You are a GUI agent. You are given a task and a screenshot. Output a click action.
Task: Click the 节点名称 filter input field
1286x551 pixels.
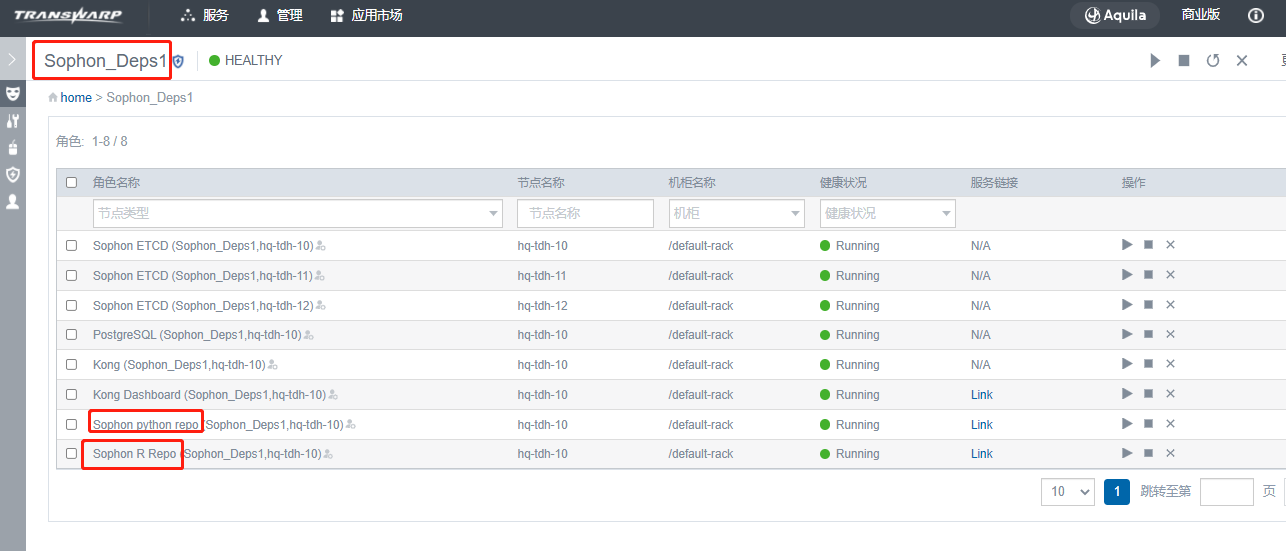click(x=585, y=213)
